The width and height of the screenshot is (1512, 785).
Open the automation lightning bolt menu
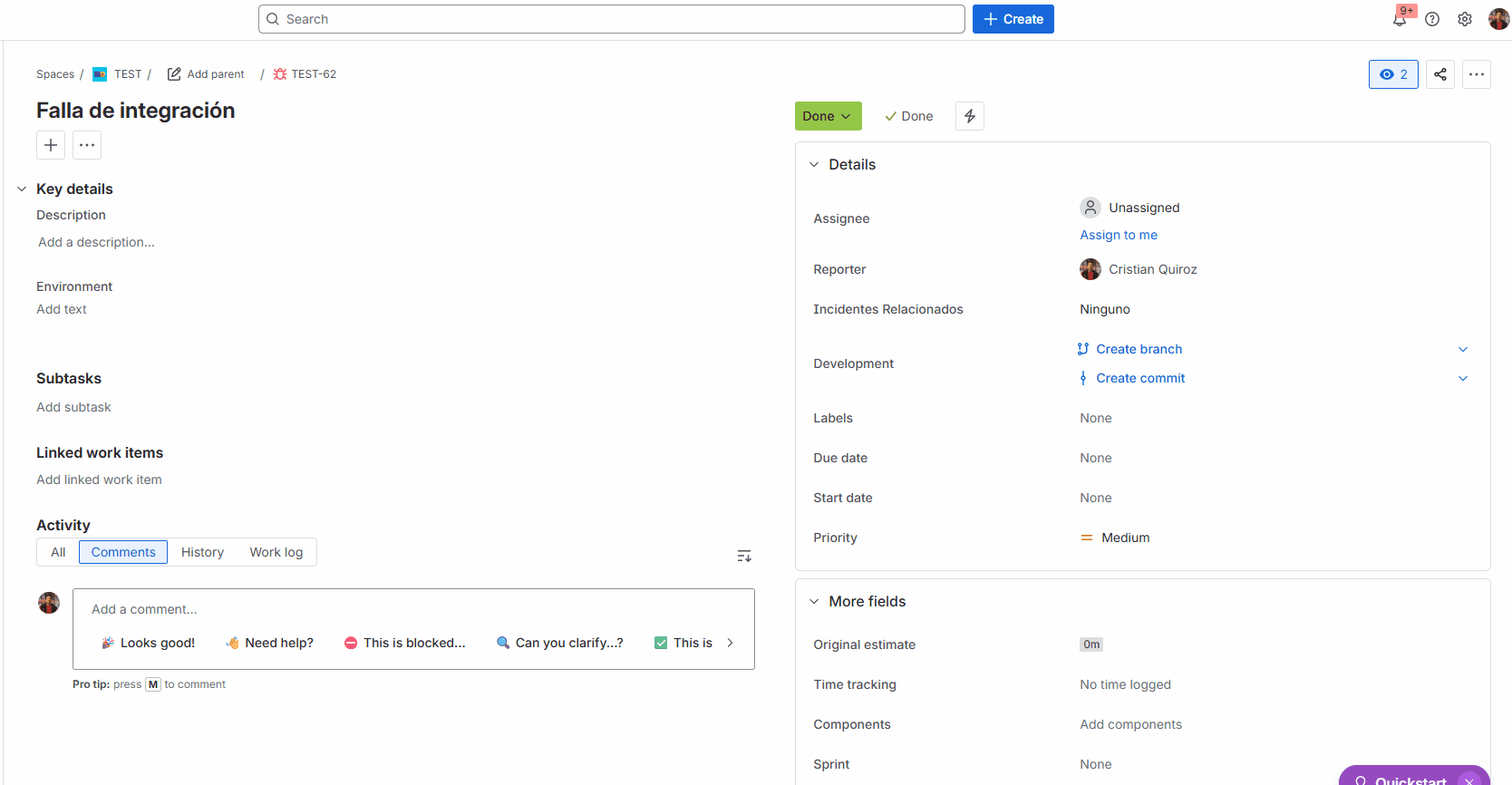pyautogui.click(x=970, y=116)
